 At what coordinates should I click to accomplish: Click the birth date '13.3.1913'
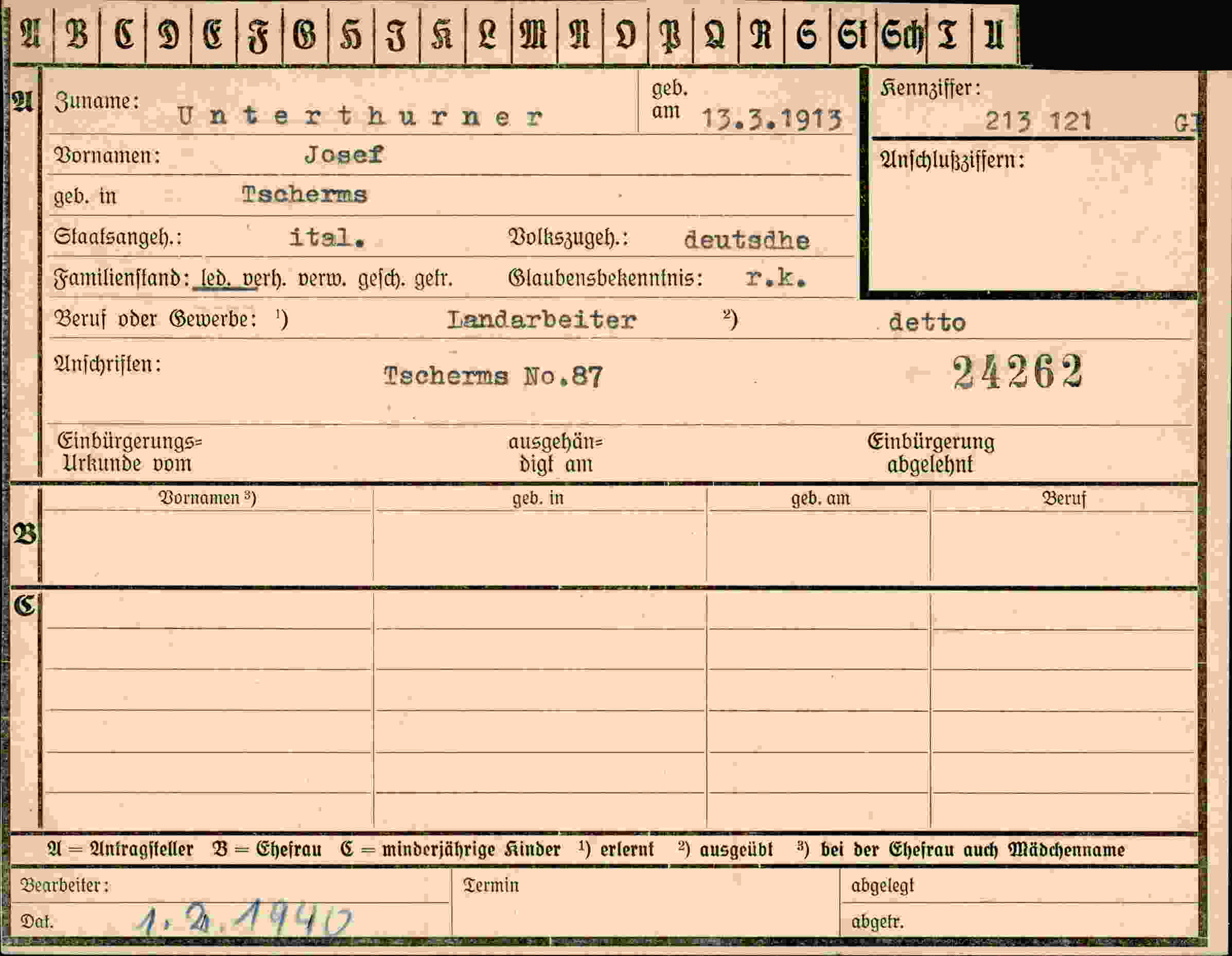(772, 119)
